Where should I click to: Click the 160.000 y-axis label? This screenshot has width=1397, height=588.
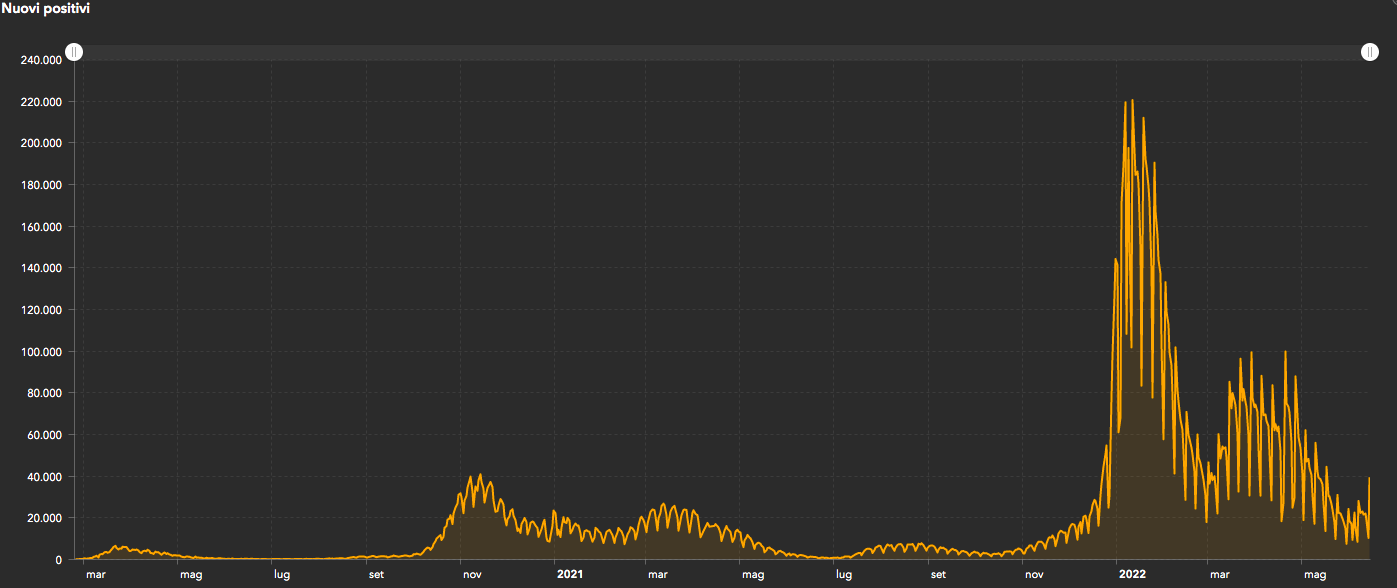click(41, 227)
